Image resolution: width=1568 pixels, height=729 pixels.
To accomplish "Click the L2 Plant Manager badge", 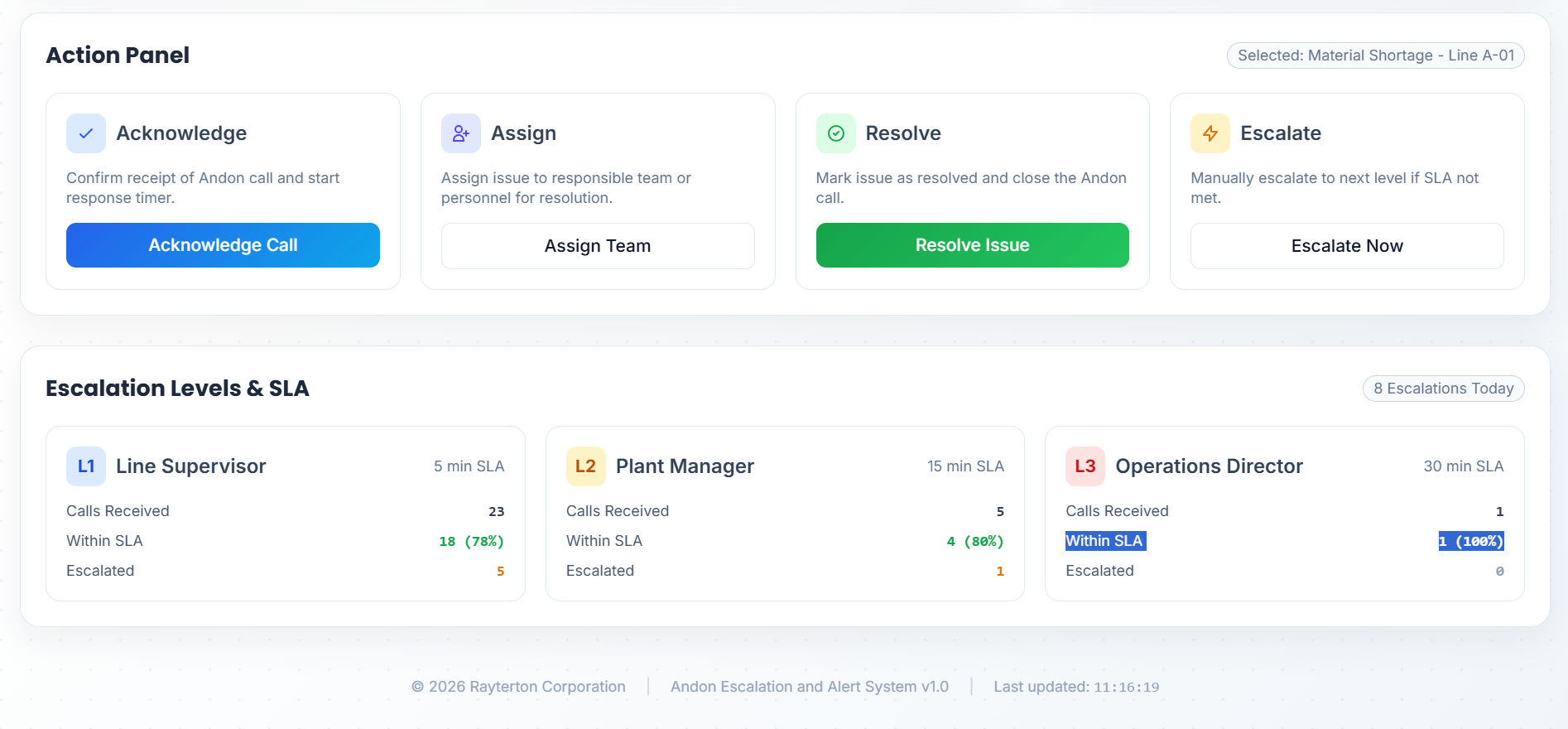I will [585, 466].
